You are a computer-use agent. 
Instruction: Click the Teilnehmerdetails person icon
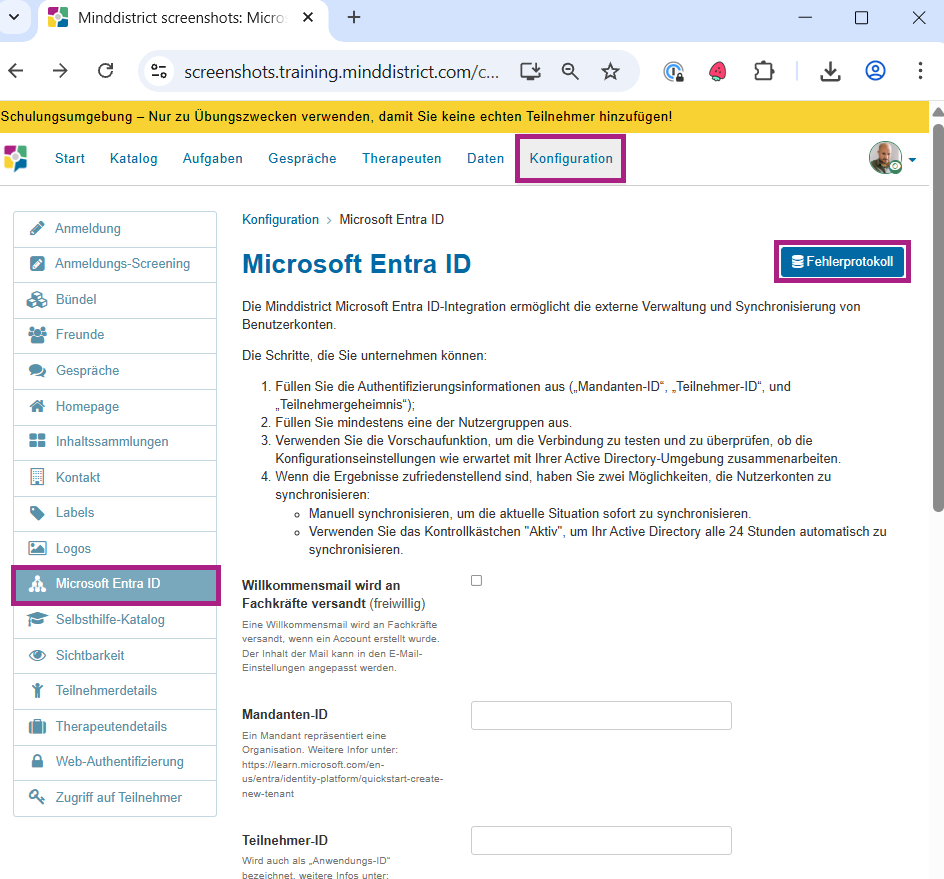coord(37,690)
